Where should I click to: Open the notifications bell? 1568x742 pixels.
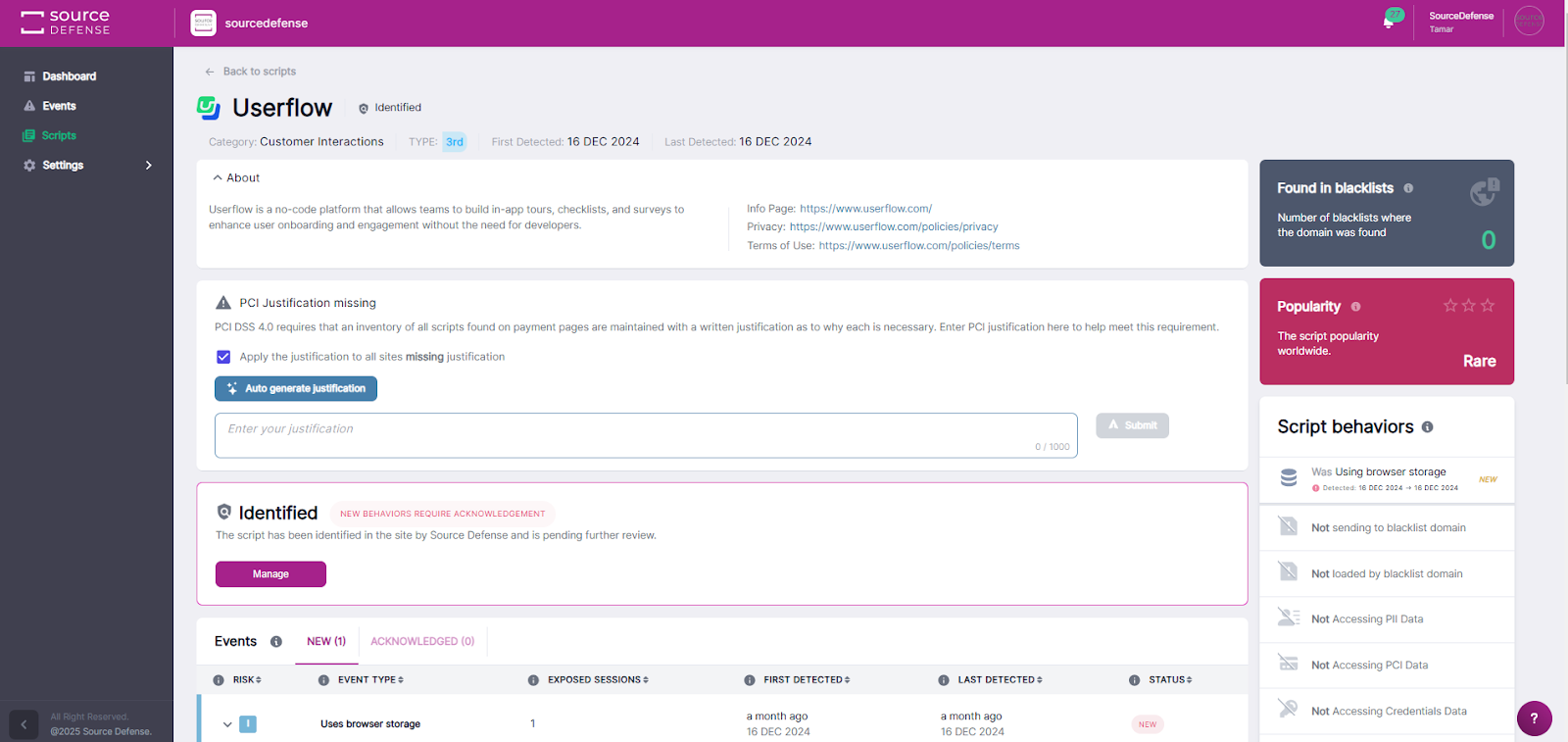point(1389,22)
